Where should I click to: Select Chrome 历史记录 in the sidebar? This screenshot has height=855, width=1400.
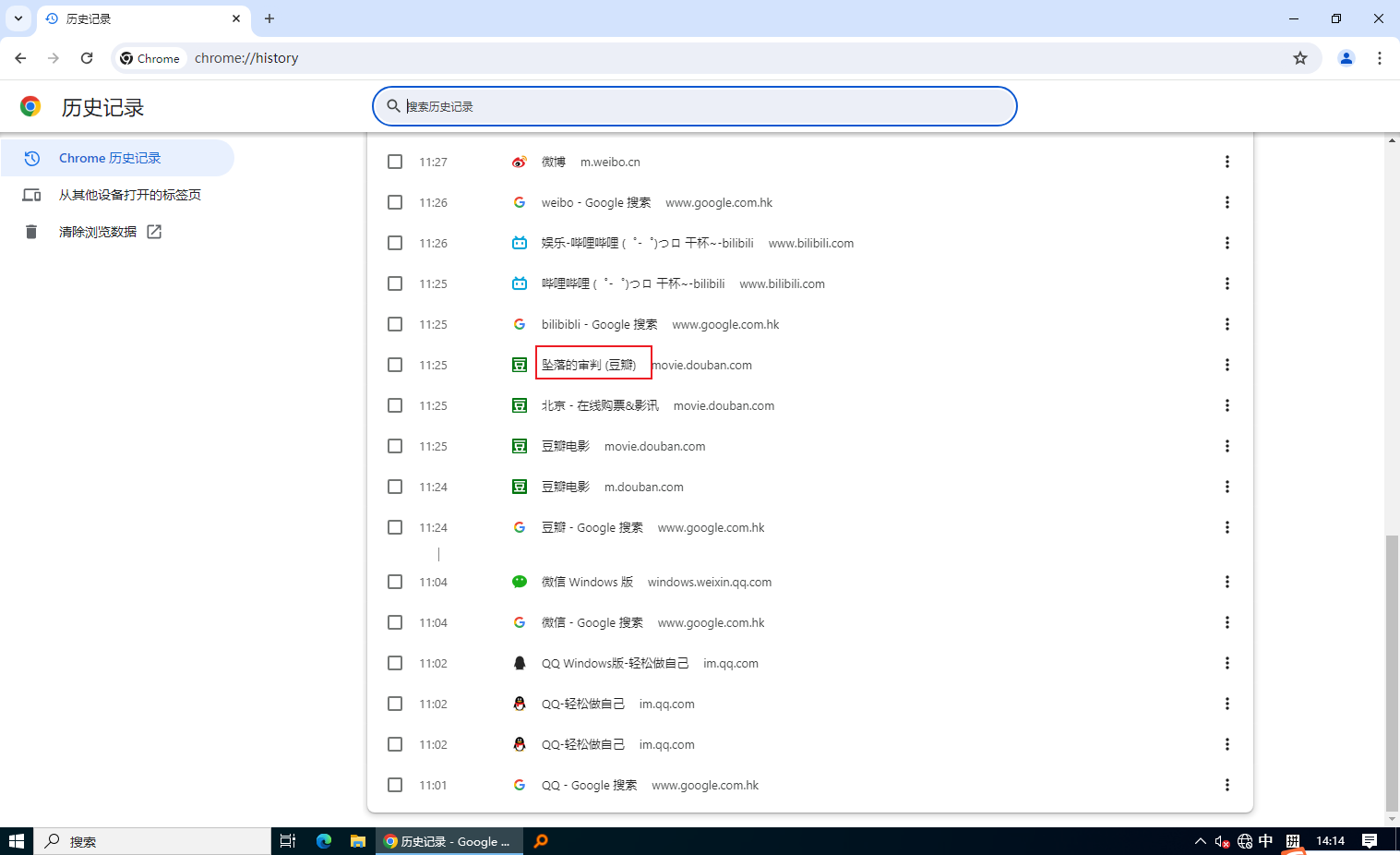point(110,158)
